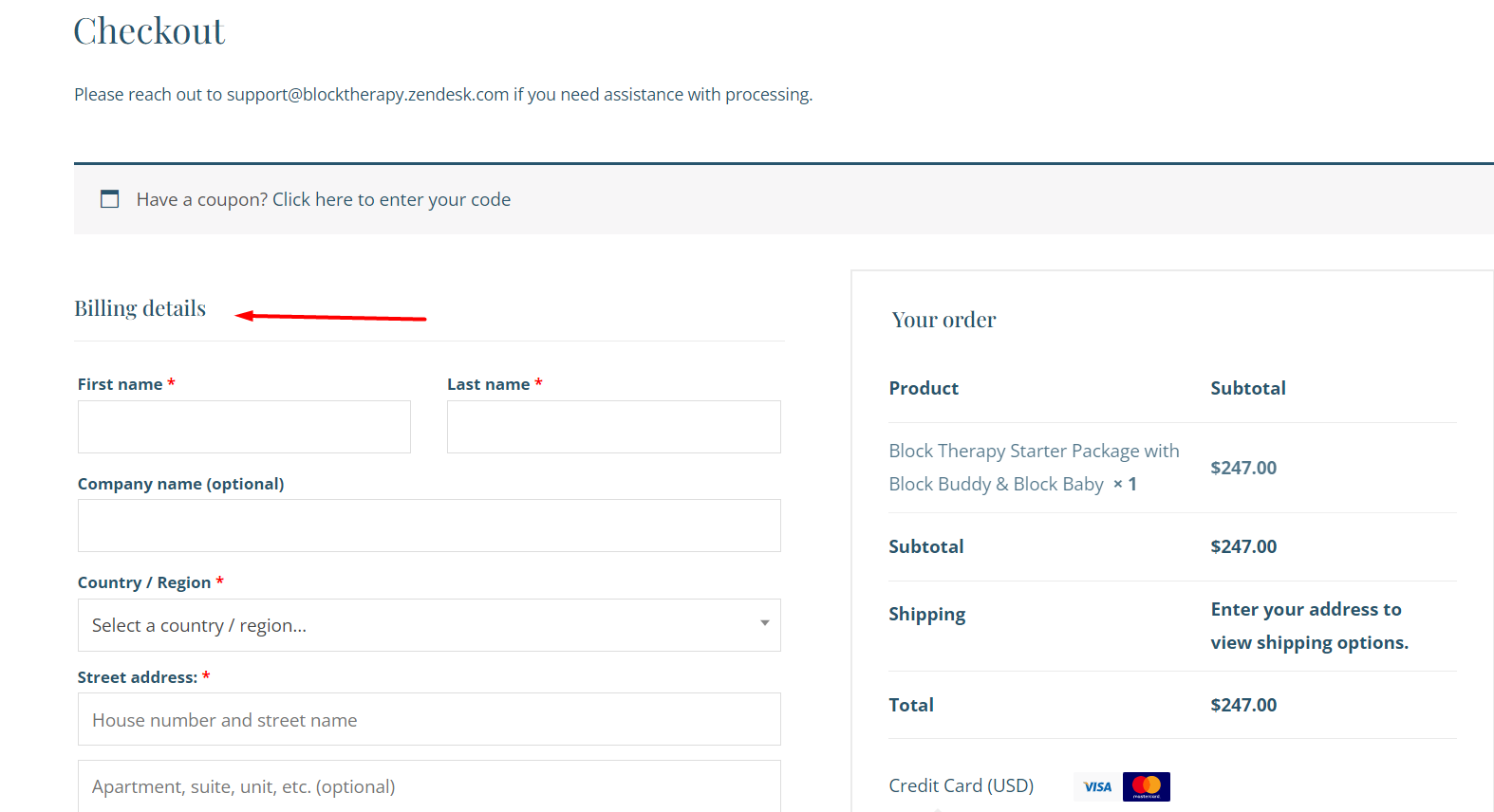
Task: Click into the Company name field
Action: [429, 526]
